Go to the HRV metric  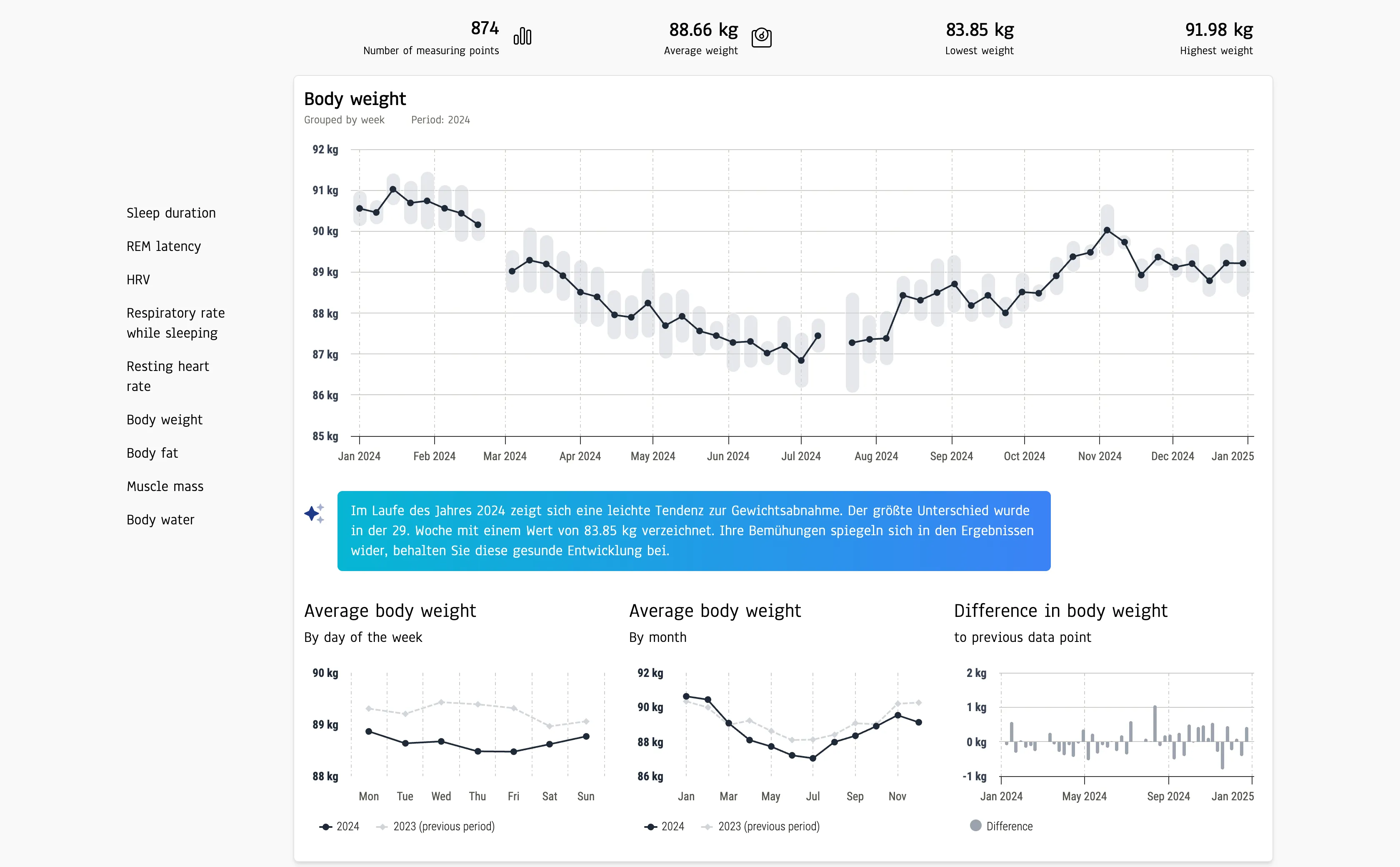point(138,280)
